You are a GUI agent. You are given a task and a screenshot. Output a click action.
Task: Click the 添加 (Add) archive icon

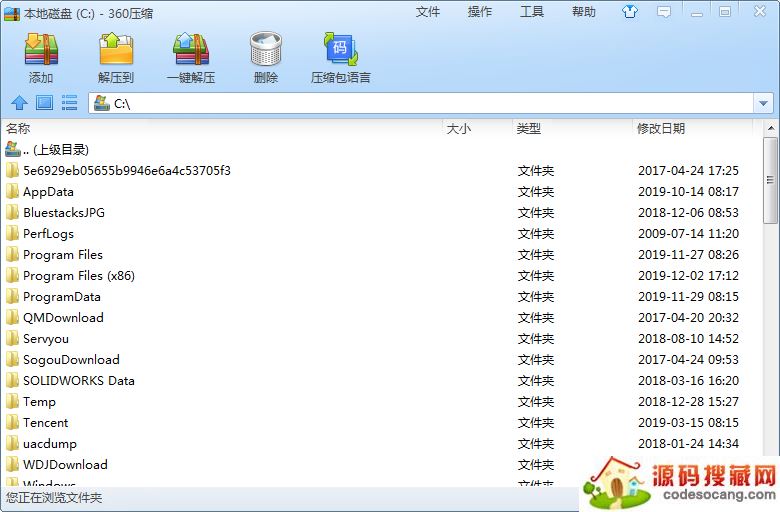click(41, 49)
